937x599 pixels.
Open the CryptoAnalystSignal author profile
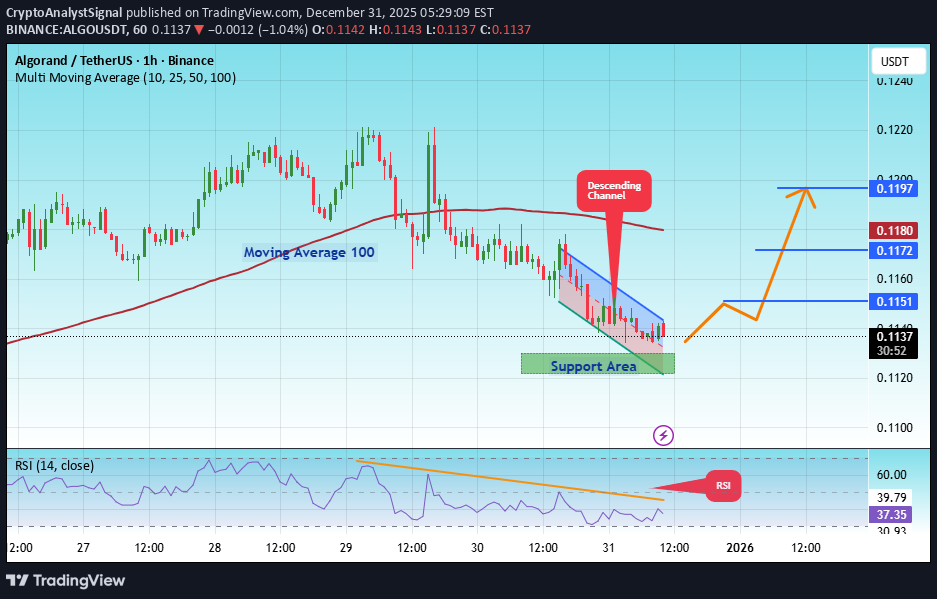64,13
